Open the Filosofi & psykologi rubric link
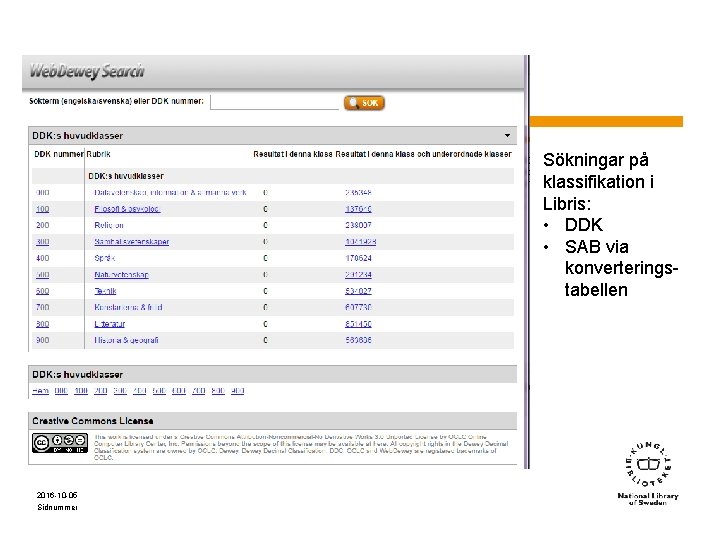The height and width of the screenshot is (540, 720). point(127,209)
